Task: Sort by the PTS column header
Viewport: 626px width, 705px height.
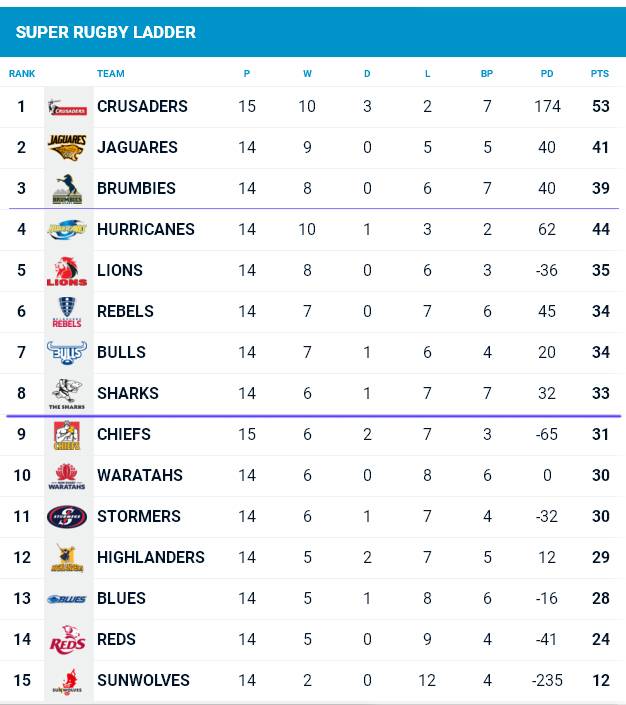Action: 599,74
